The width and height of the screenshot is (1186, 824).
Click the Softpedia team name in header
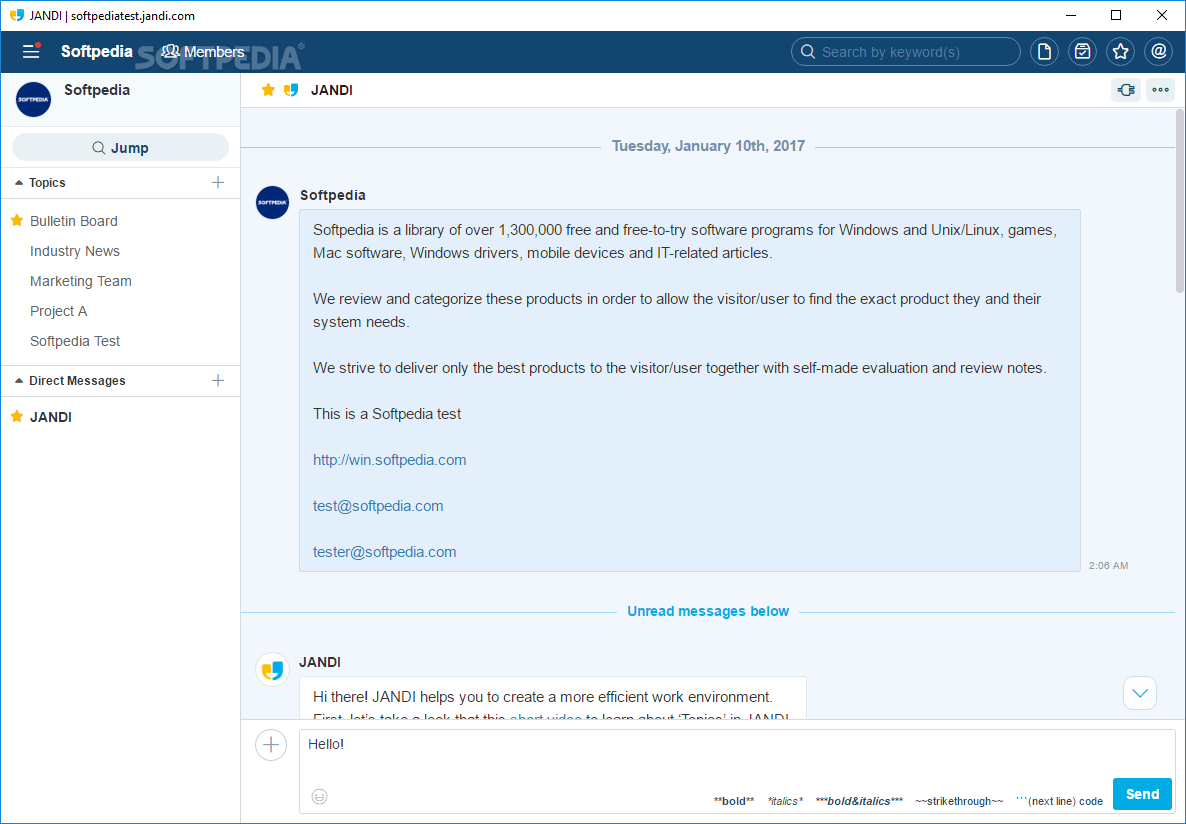tap(97, 51)
